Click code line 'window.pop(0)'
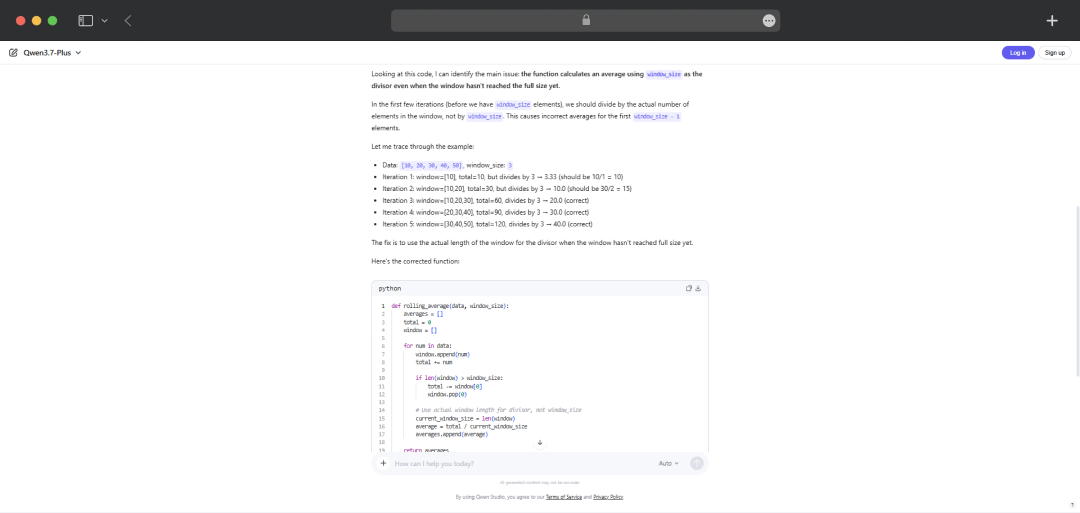The image size is (1080, 513). point(448,395)
